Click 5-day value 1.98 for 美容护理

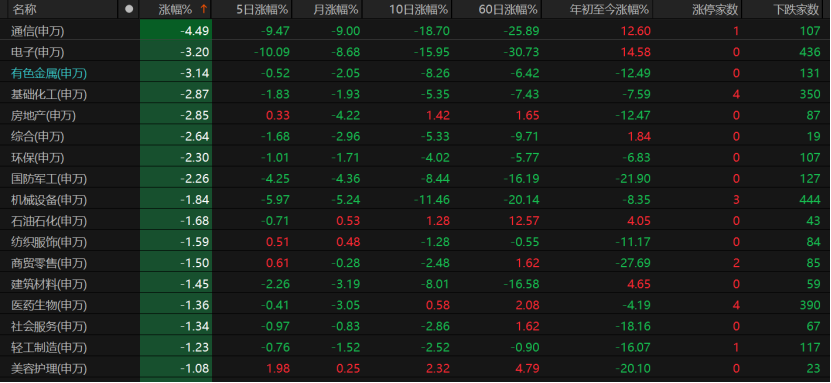(278, 369)
